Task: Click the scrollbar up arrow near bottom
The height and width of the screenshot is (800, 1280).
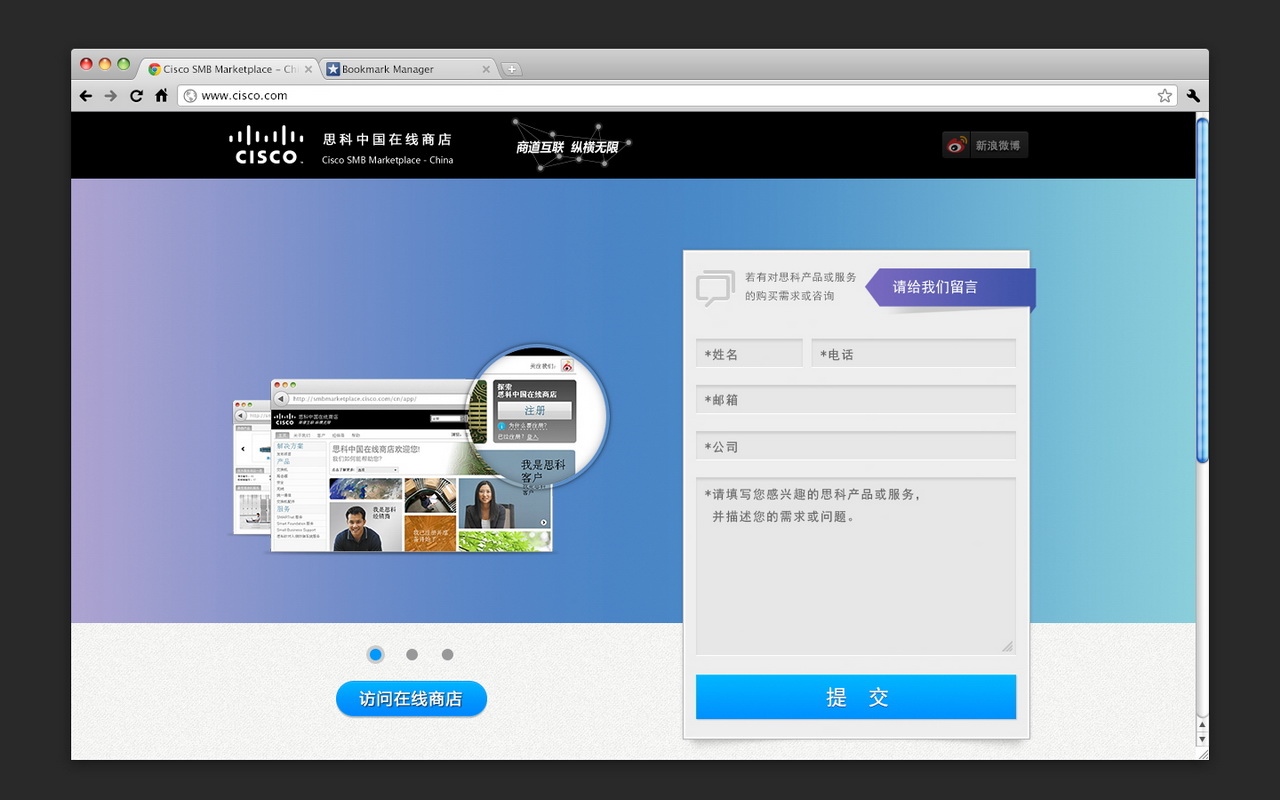Action: (x=1202, y=724)
